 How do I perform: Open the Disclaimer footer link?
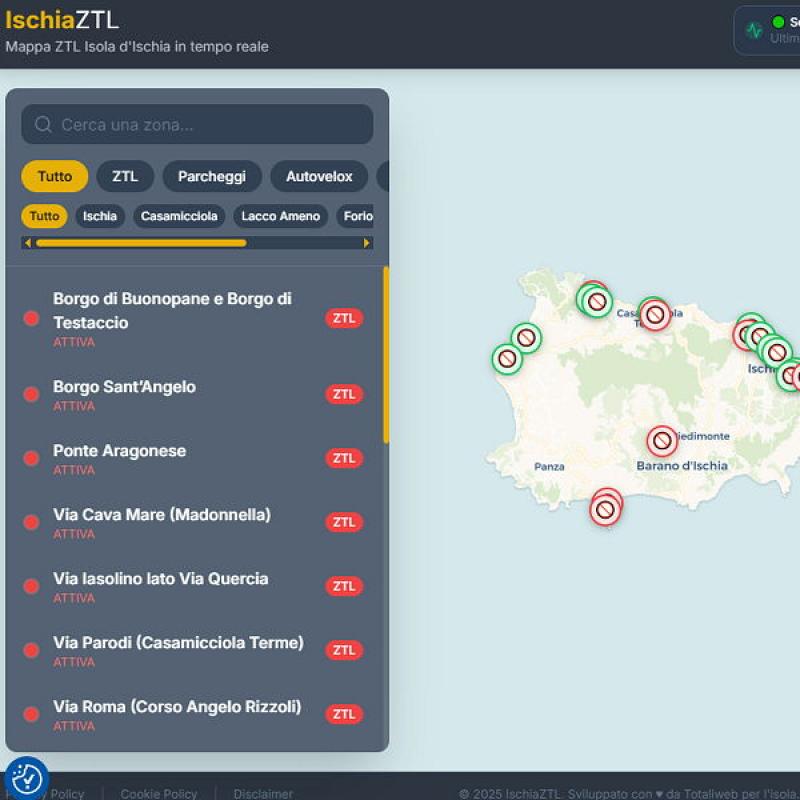[x=263, y=794]
